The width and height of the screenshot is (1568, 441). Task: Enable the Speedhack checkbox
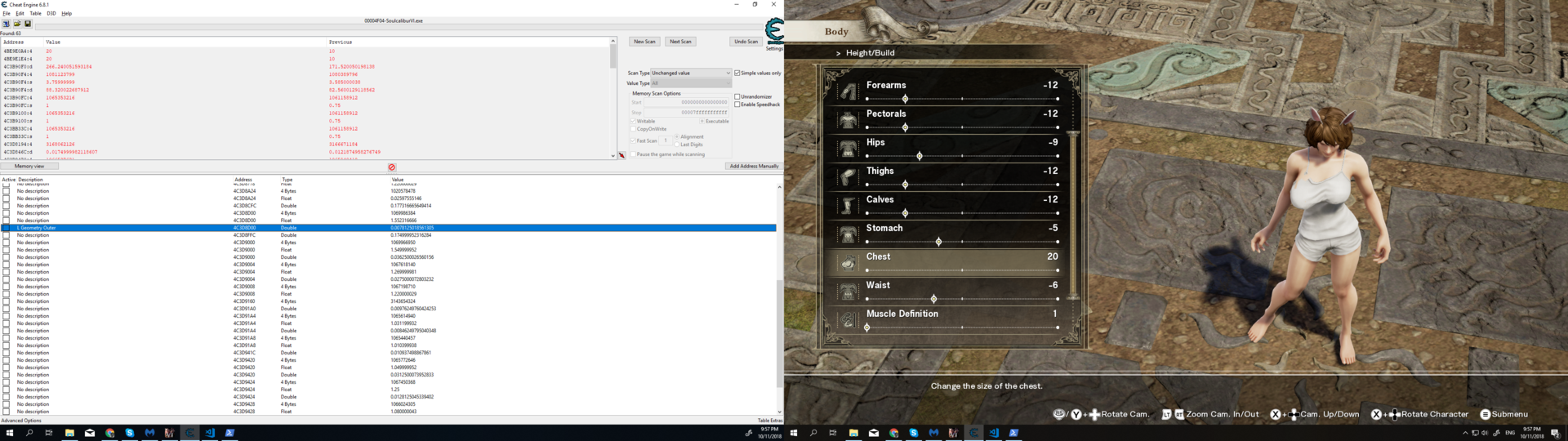737,105
